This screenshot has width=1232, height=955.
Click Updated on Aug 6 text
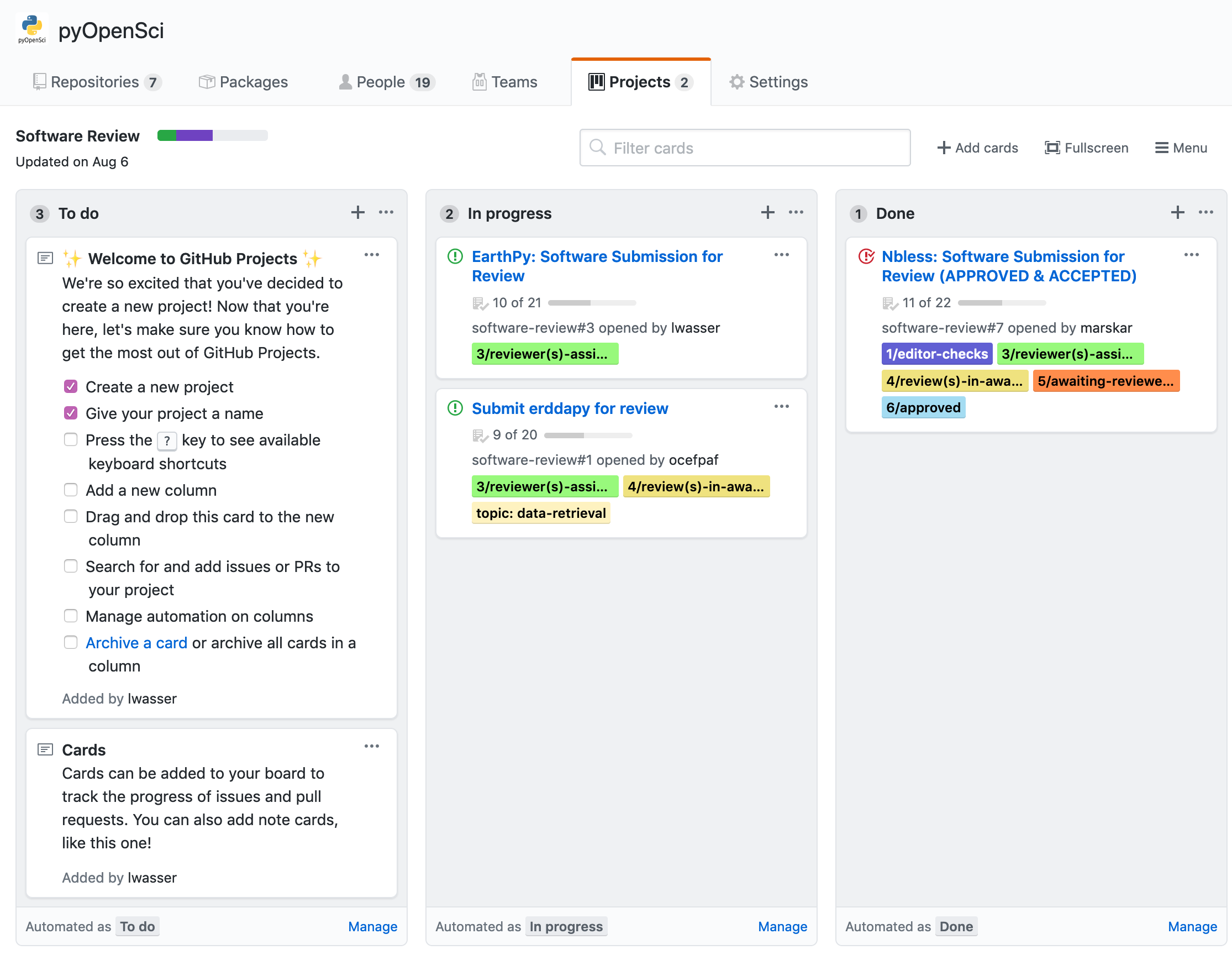[x=72, y=162]
